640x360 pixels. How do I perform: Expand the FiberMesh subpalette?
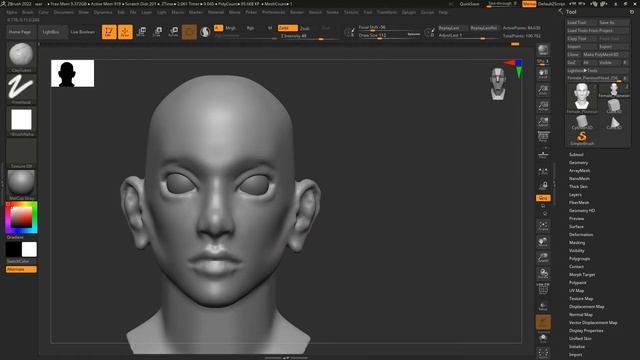(x=579, y=203)
